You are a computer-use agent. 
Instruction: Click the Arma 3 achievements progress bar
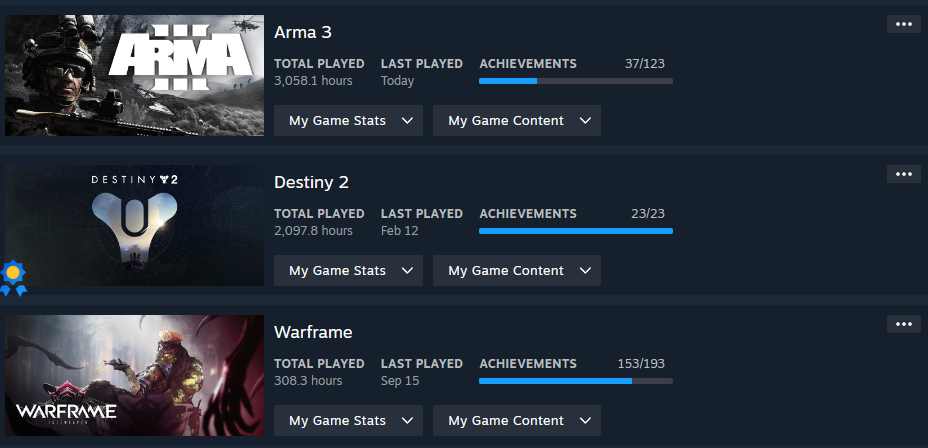click(x=576, y=81)
